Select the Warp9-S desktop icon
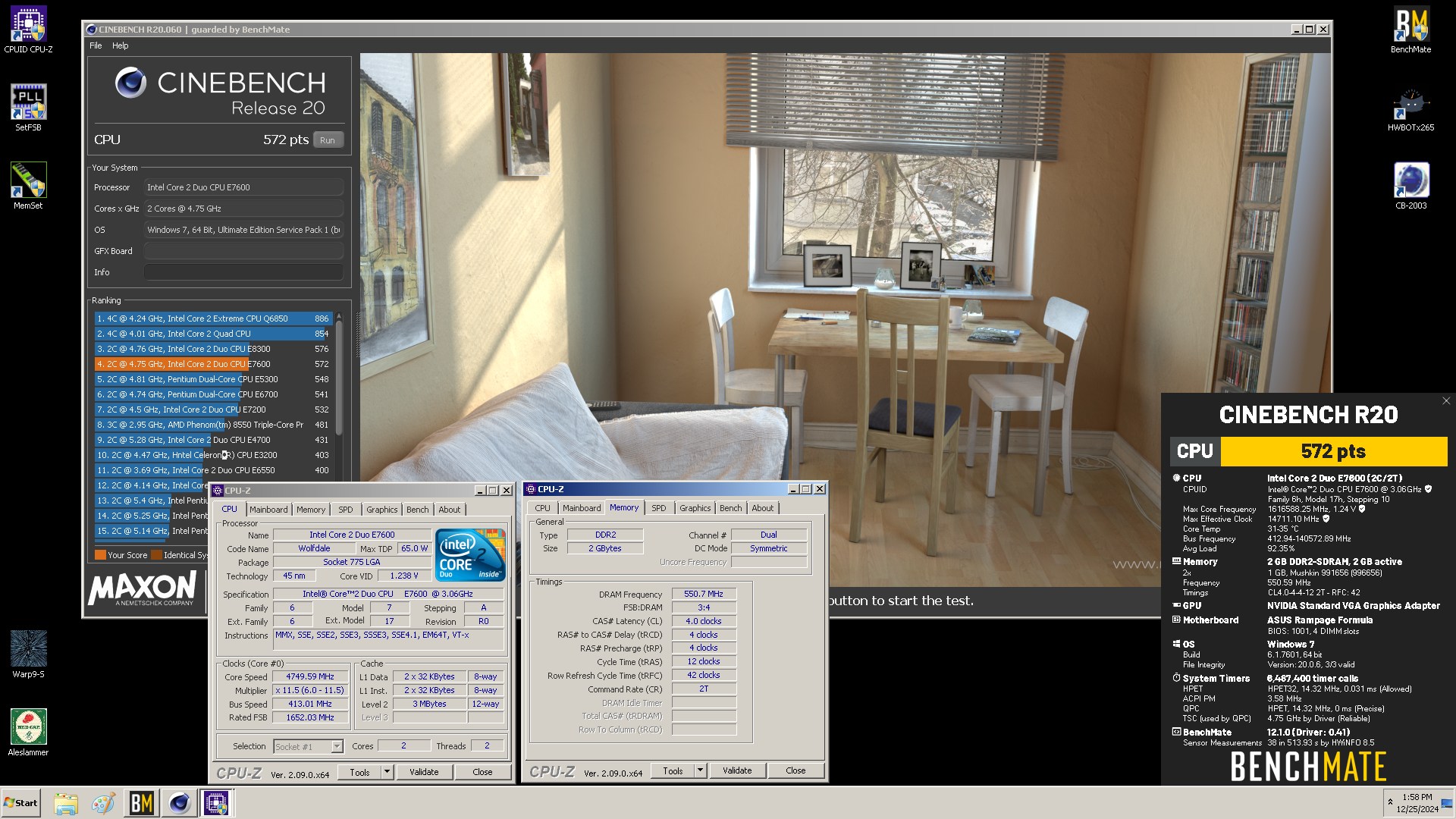Image resolution: width=1456 pixels, height=819 pixels. (28, 654)
